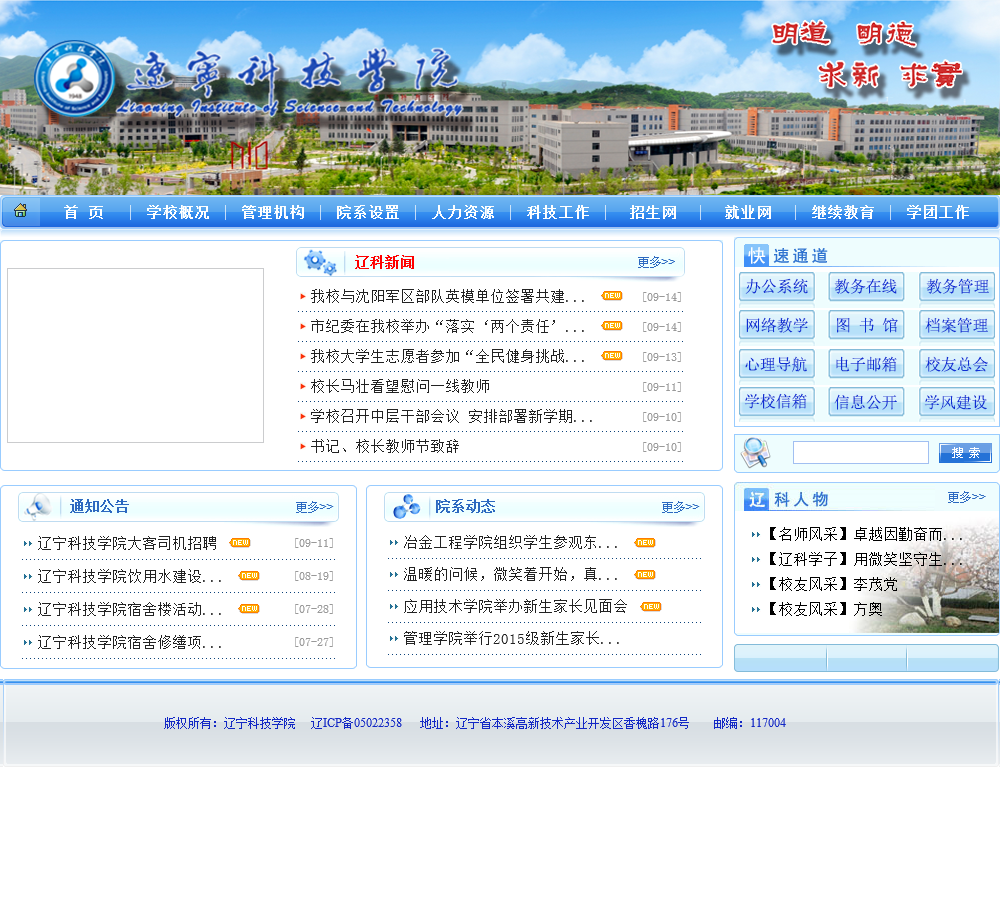Screen dimensions: 1000x909
Task: Open 人力资源 menu item
Action: pos(463,212)
